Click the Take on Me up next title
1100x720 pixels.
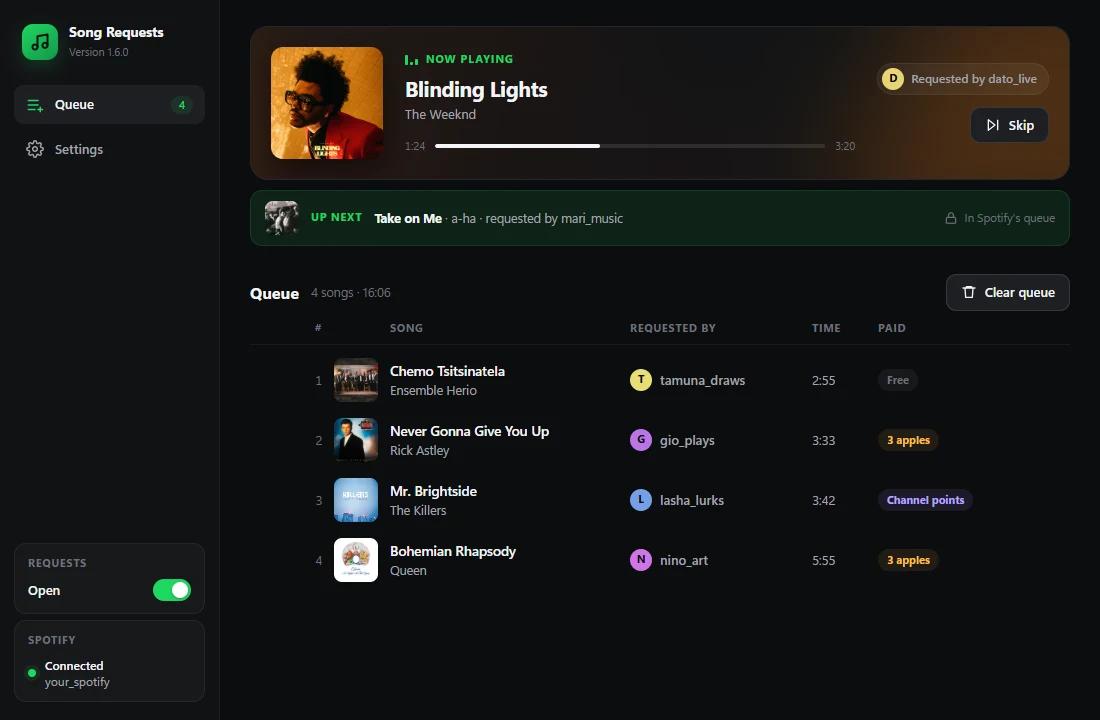coord(408,218)
